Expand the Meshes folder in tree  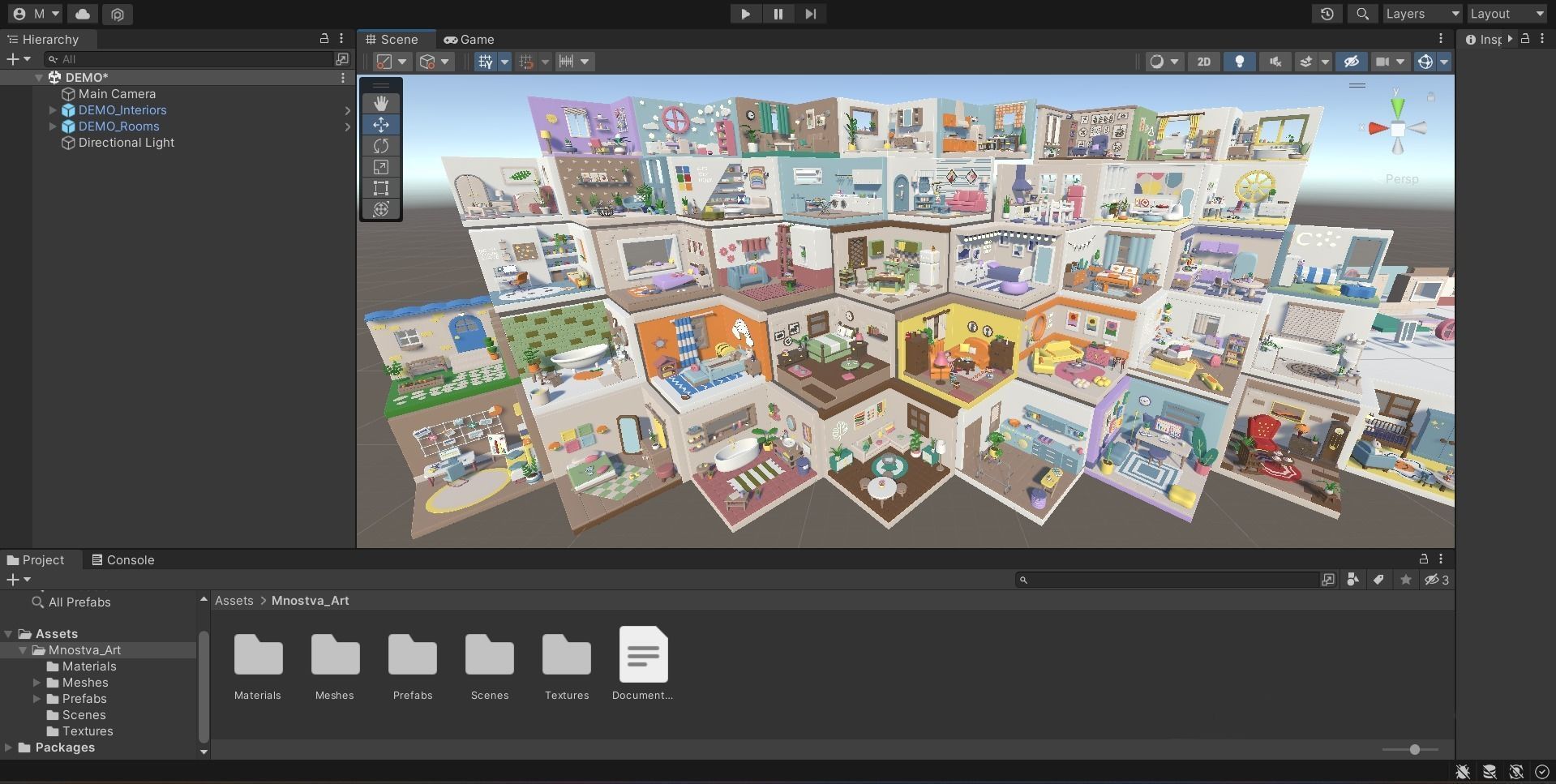tap(36, 683)
